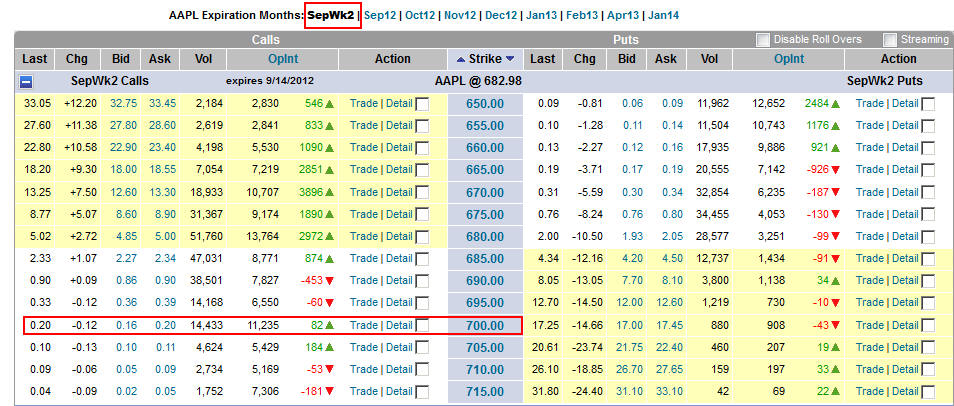The width and height of the screenshot is (954, 406).
Task: Sort by Puts OpInt column header
Action: [x=789, y=59]
